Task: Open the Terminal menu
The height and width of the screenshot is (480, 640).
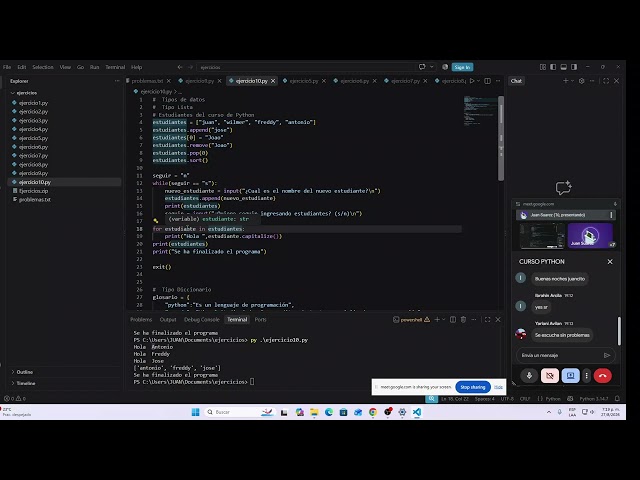Action: 115,67
